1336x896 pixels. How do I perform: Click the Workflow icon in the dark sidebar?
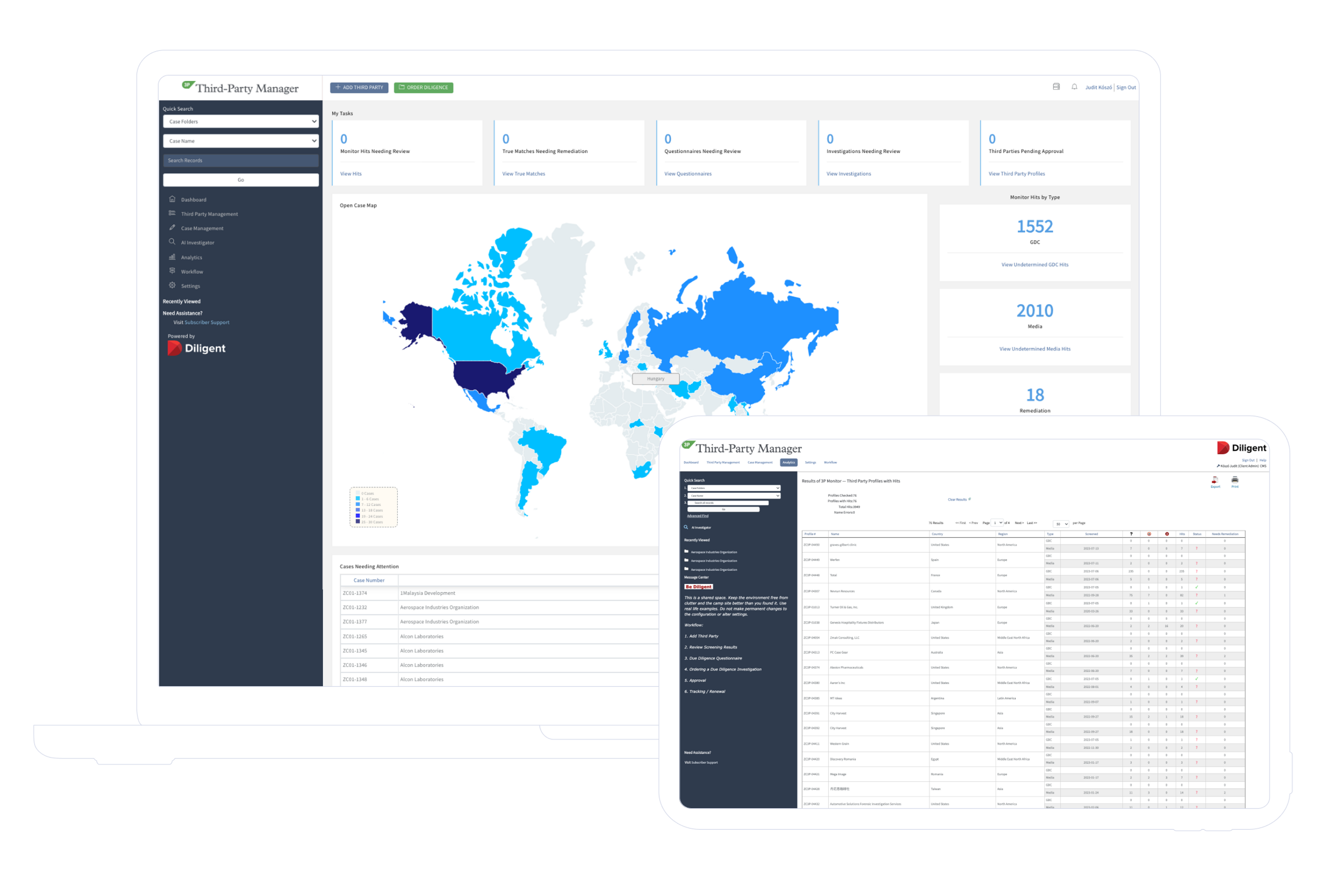point(172,271)
